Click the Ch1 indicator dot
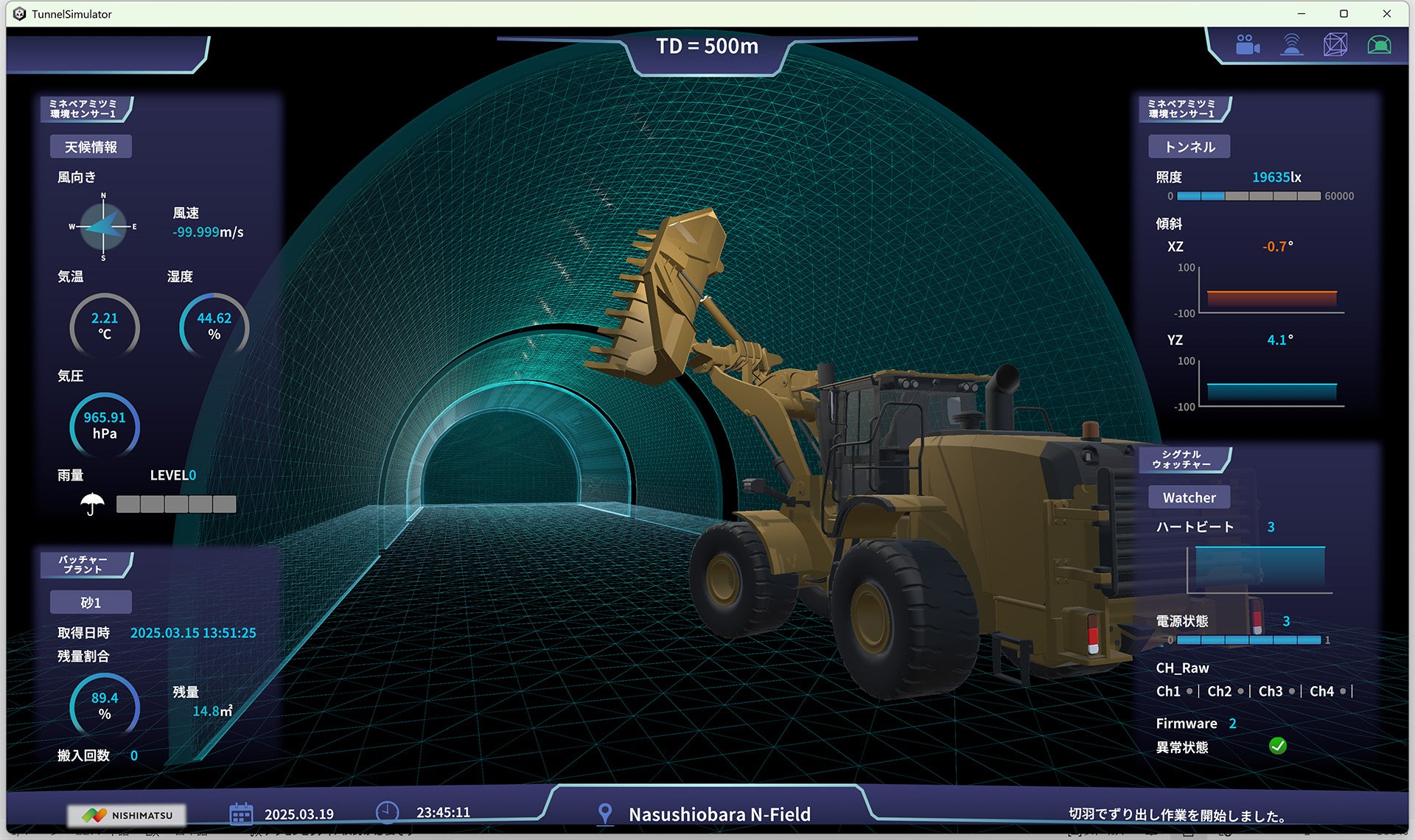Viewport: 1415px width, 840px height. 1189,691
